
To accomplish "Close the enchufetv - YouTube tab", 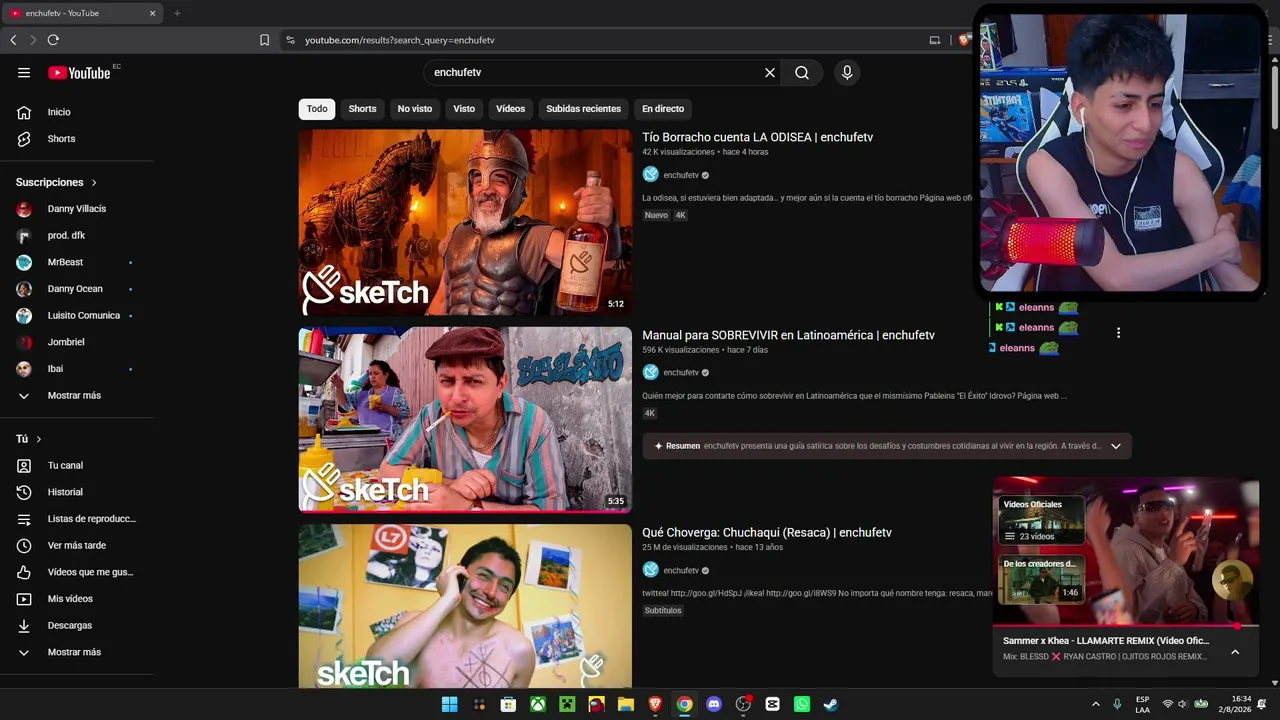I will (x=152, y=13).
